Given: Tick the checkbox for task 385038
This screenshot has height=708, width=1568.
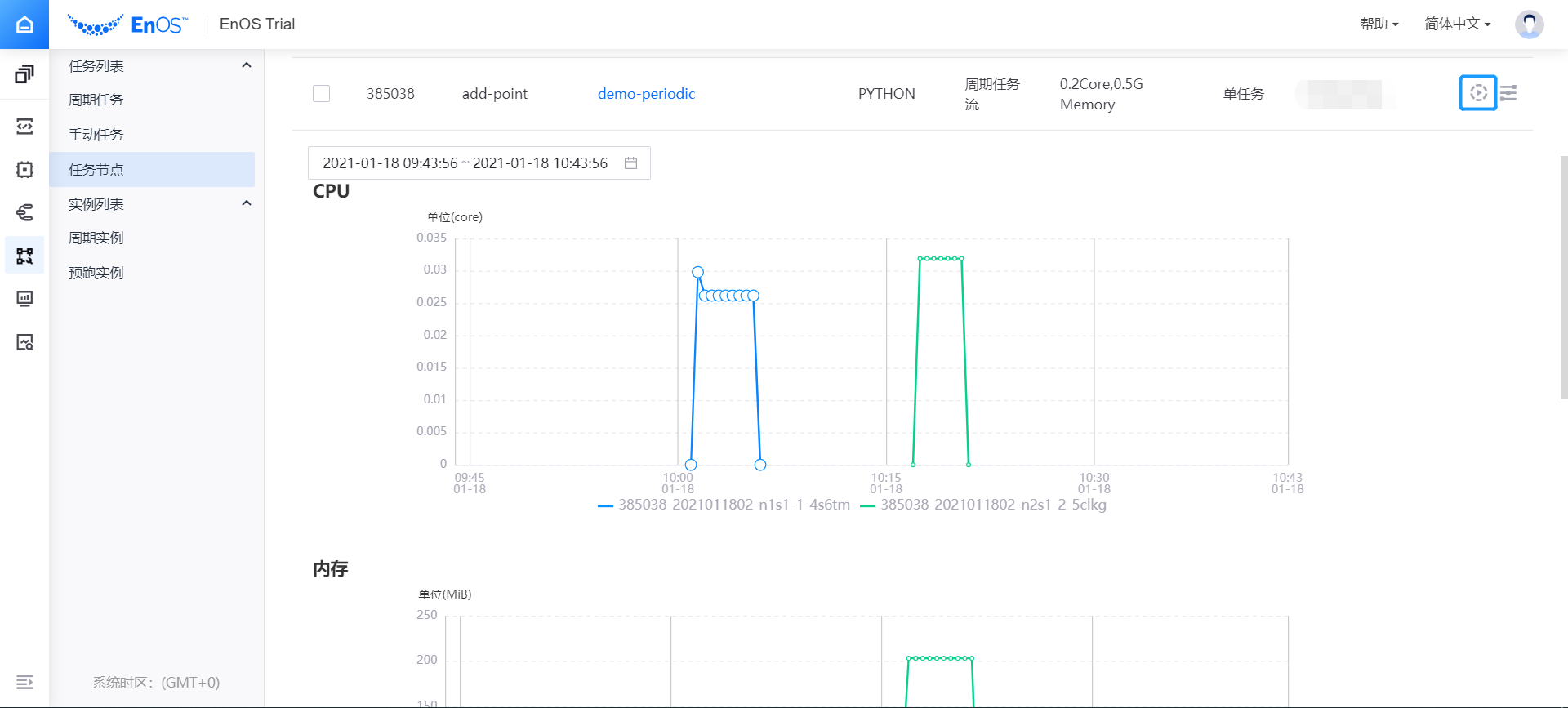Looking at the screenshot, I should [x=322, y=94].
